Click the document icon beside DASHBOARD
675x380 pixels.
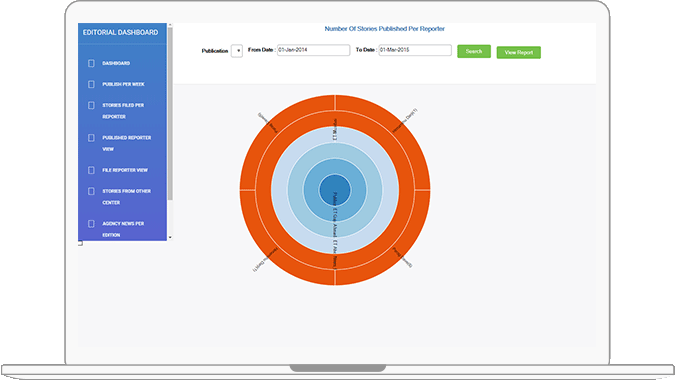coord(91,63)
